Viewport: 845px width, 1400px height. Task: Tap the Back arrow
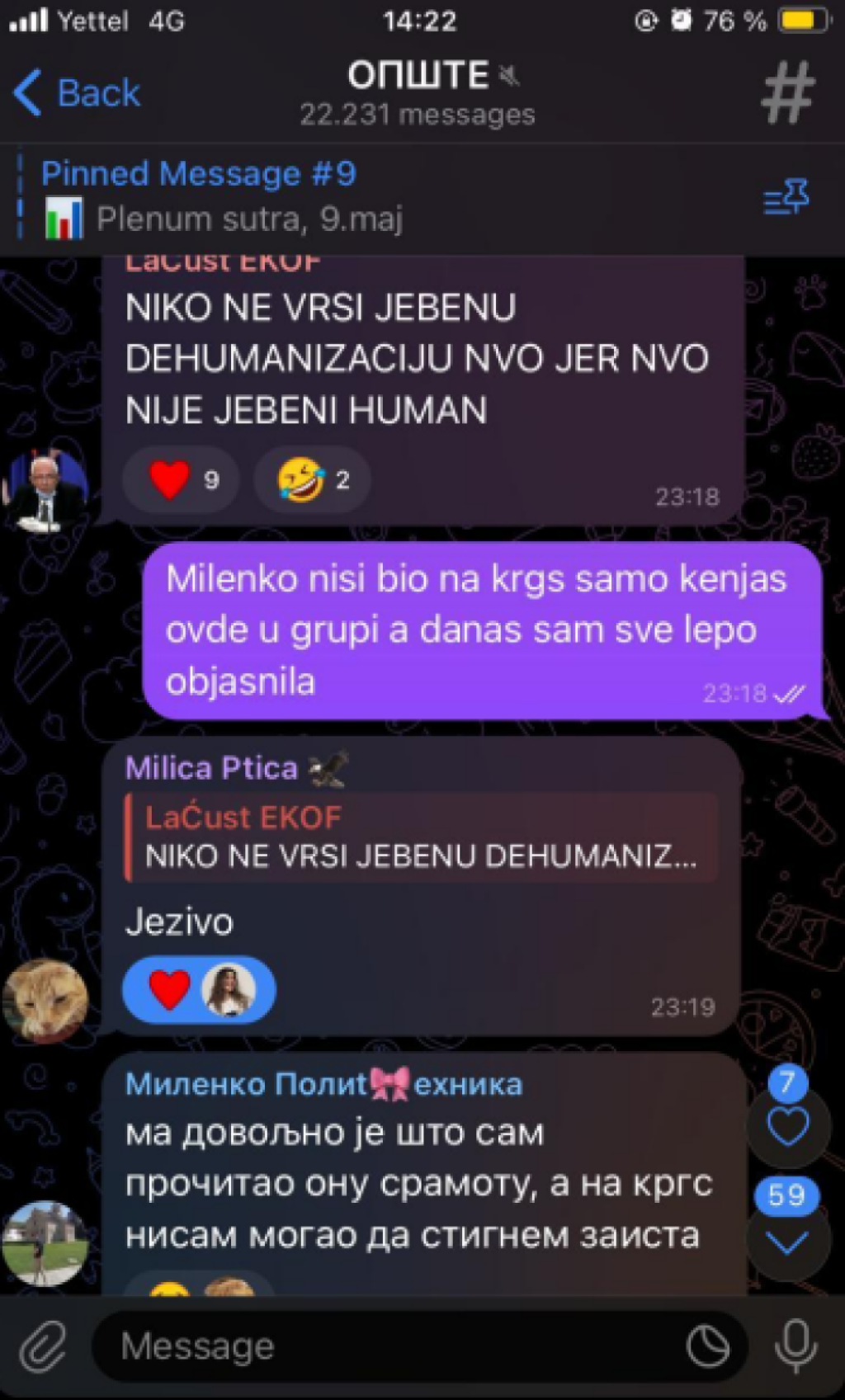77,92
